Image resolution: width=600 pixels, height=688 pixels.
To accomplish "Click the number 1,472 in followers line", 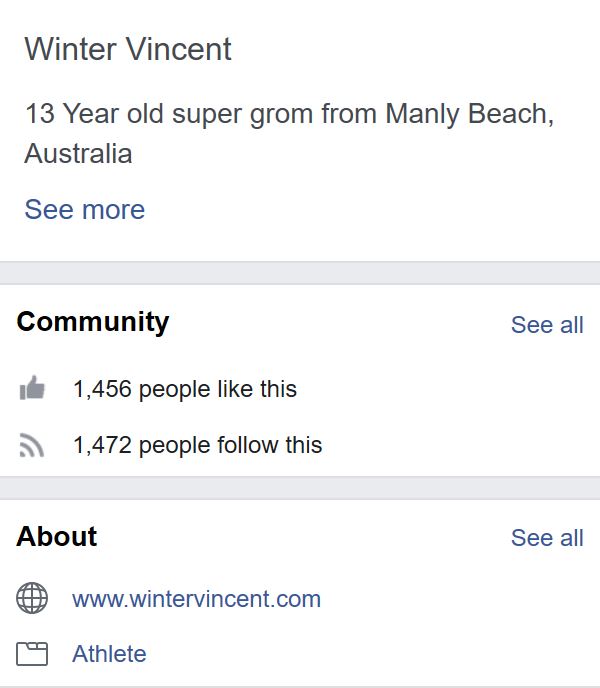I will pos(101,445).
